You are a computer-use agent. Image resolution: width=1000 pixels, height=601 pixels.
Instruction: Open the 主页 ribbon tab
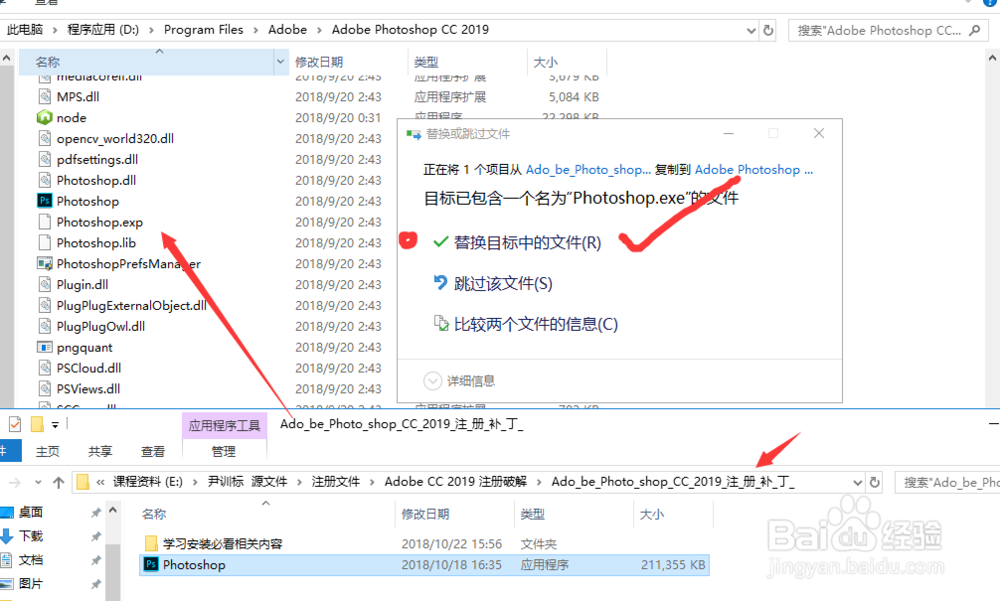48,452
